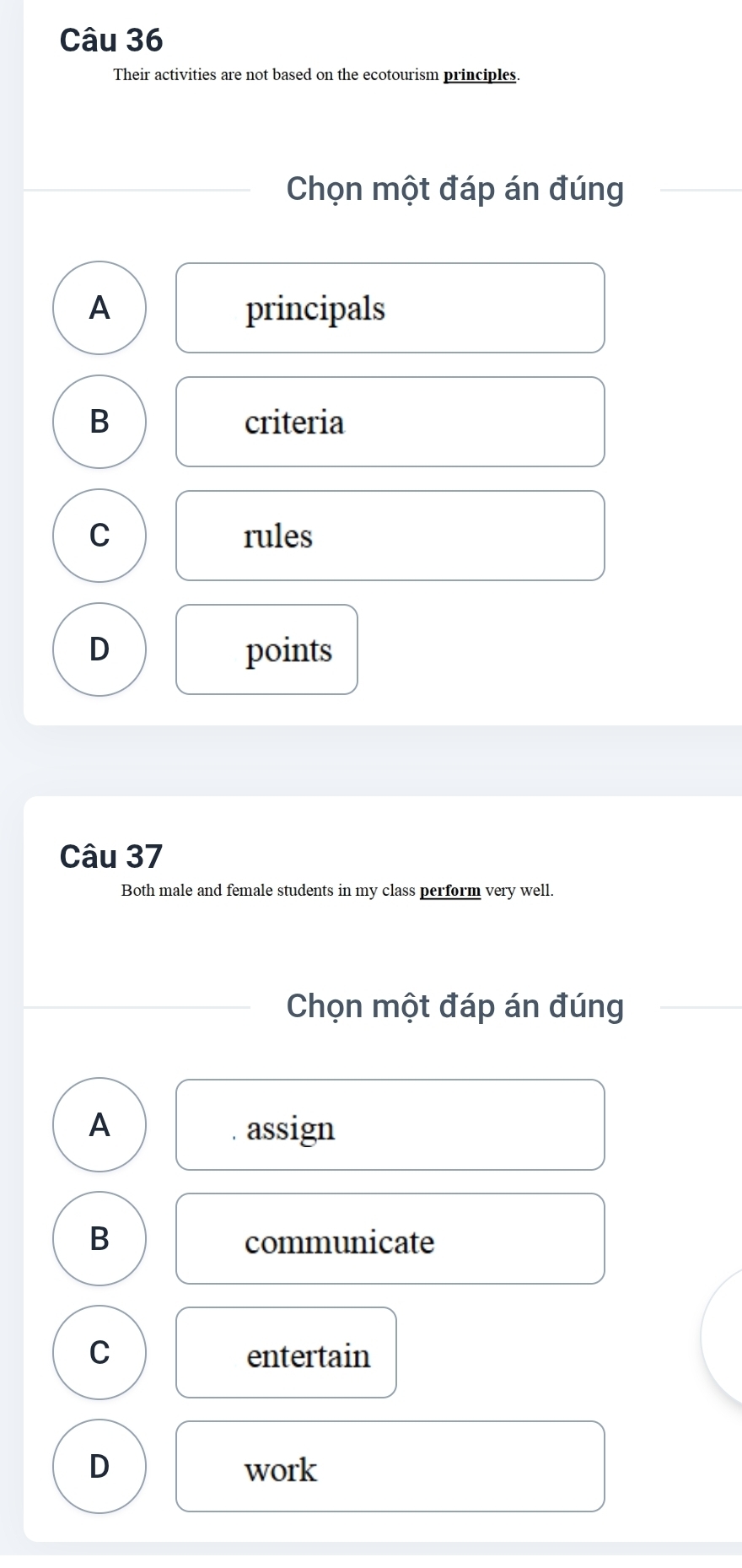Screen dimensions: 742x1568
Task: Mark letter D circle for question 37
Action: (x=99, y=1466)
